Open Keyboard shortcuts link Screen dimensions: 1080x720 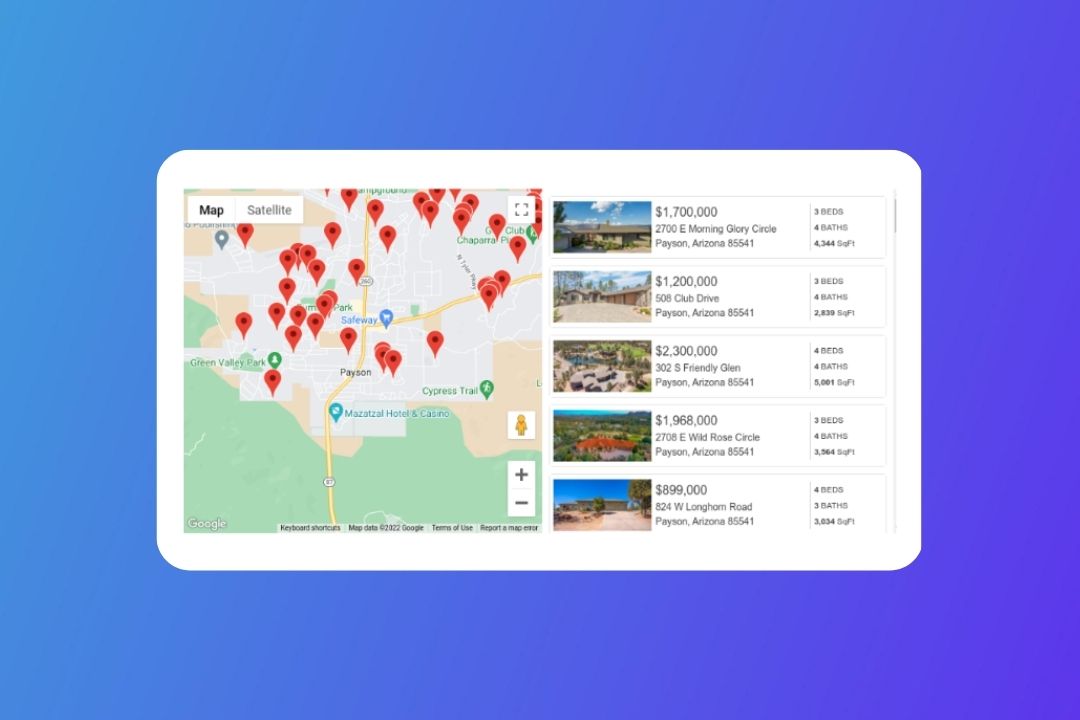pyautogui.click(x=310, y=528)
